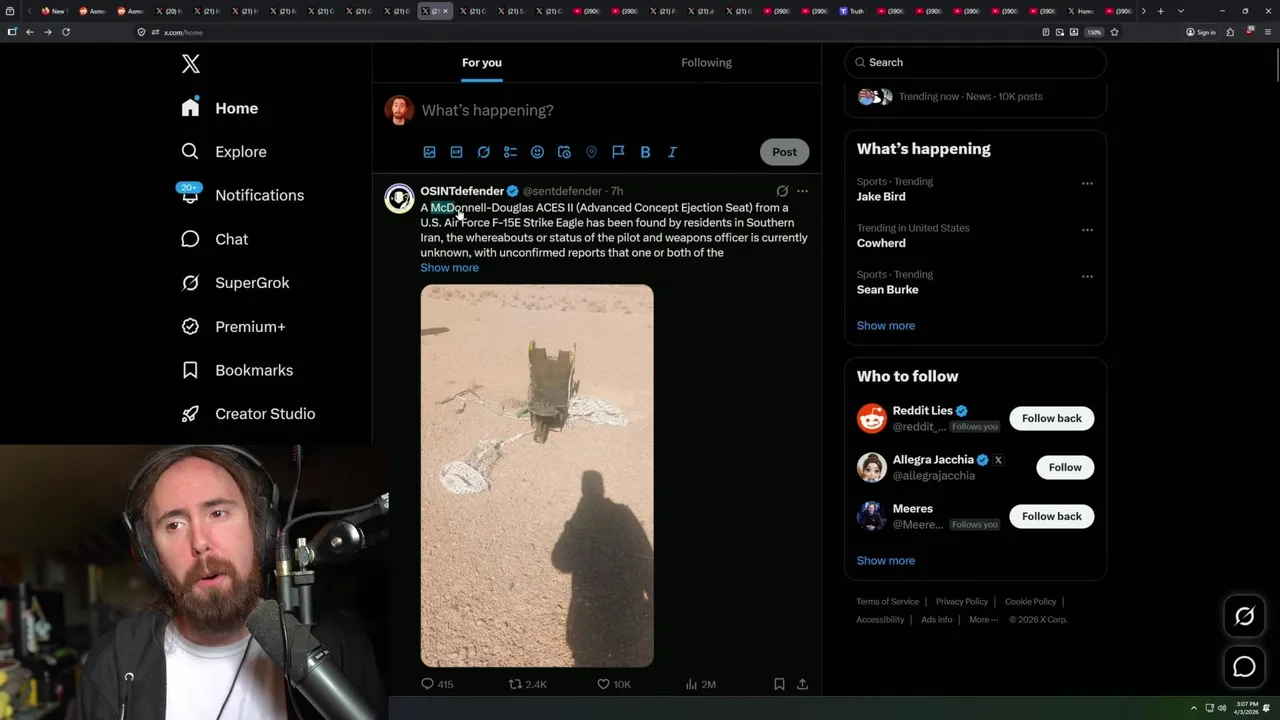Viewport: 1280px width, 720px height.
Task: Bookmark this page with star icon
Action: pos(1114,32)
